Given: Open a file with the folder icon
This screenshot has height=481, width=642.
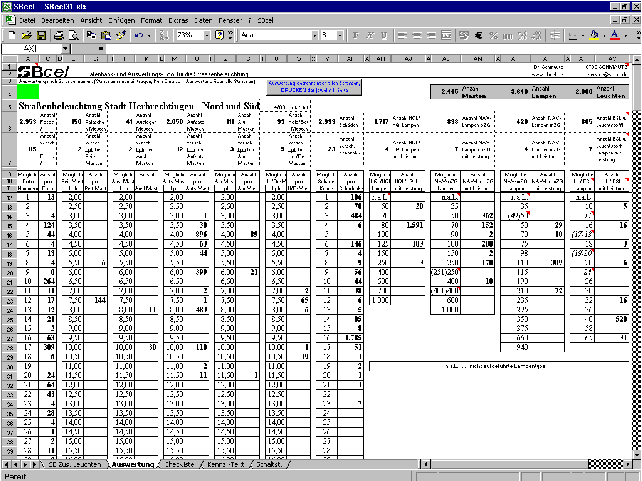Looking at the screenshot, I should (x=26, y=36).
